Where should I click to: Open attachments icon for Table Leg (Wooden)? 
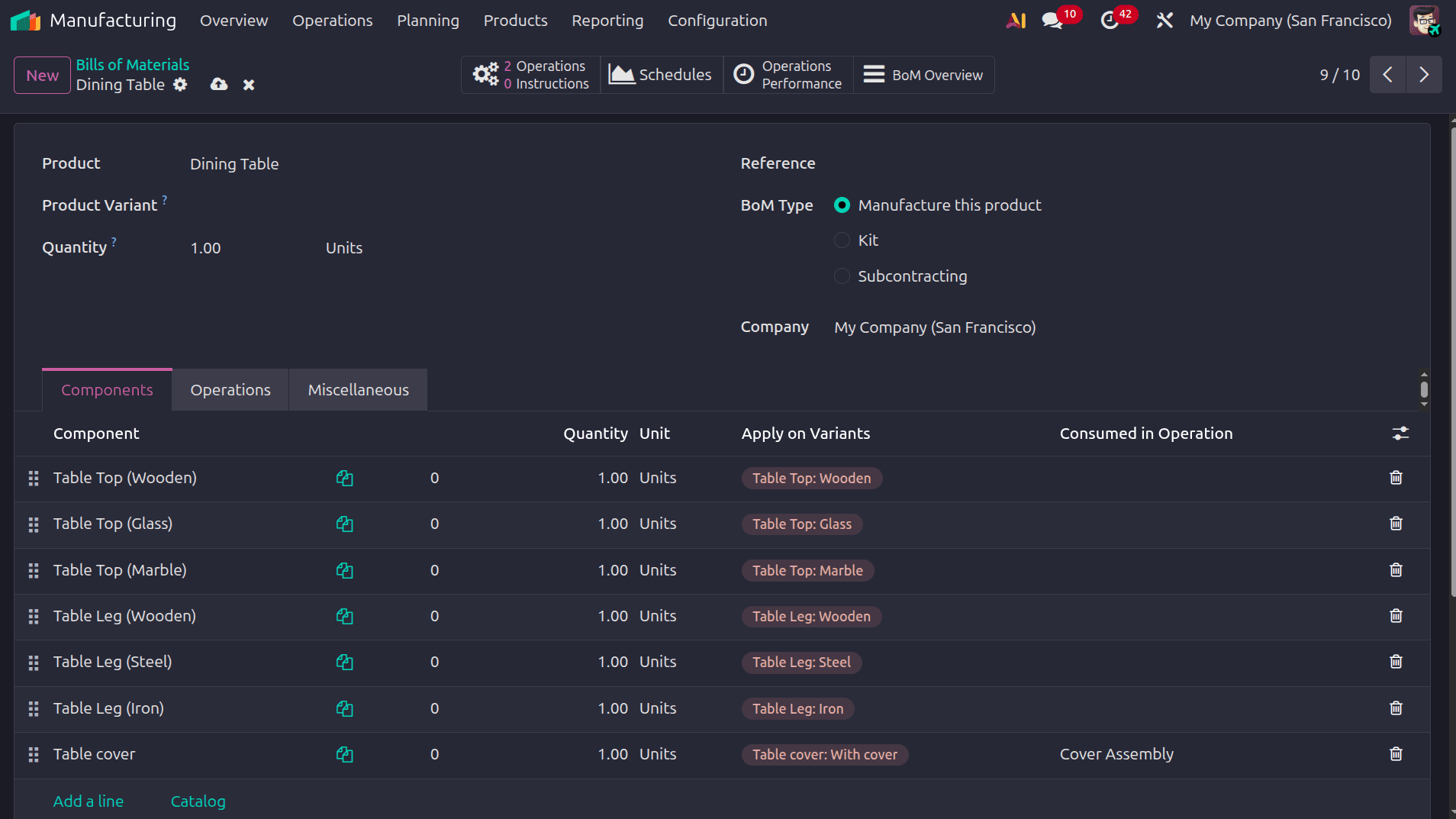[x=345, y=616]
